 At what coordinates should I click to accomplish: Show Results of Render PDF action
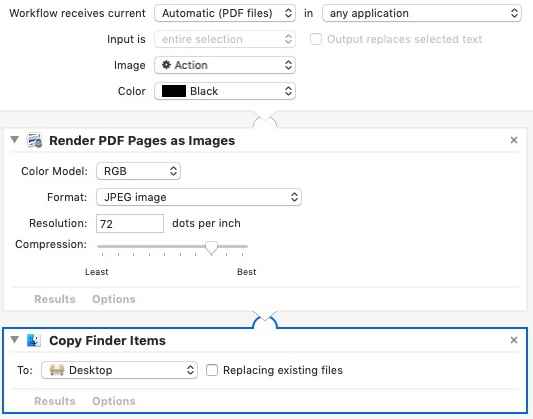[x=55, y=299]
